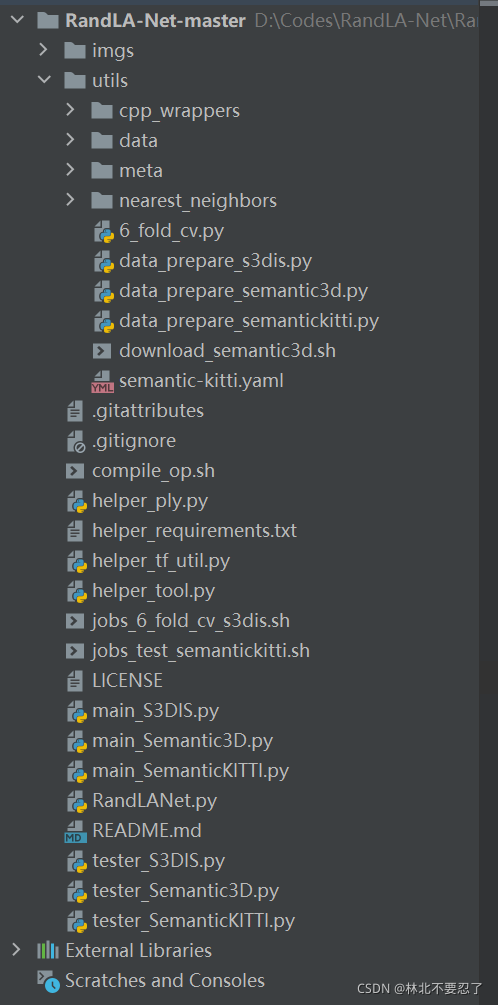Select the data folder name
The height and width of the screenshot is (1005, 498).
[x=138, y=140]
